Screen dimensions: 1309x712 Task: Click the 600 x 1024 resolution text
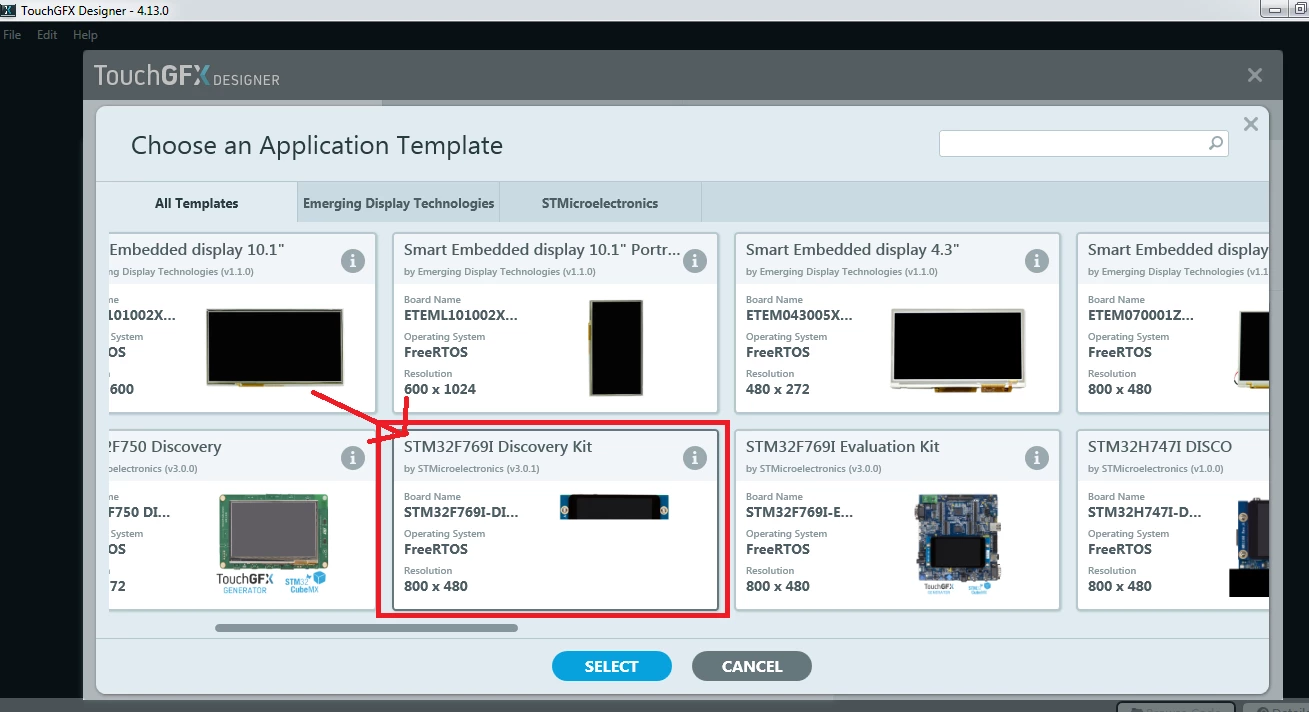(440, 389)
